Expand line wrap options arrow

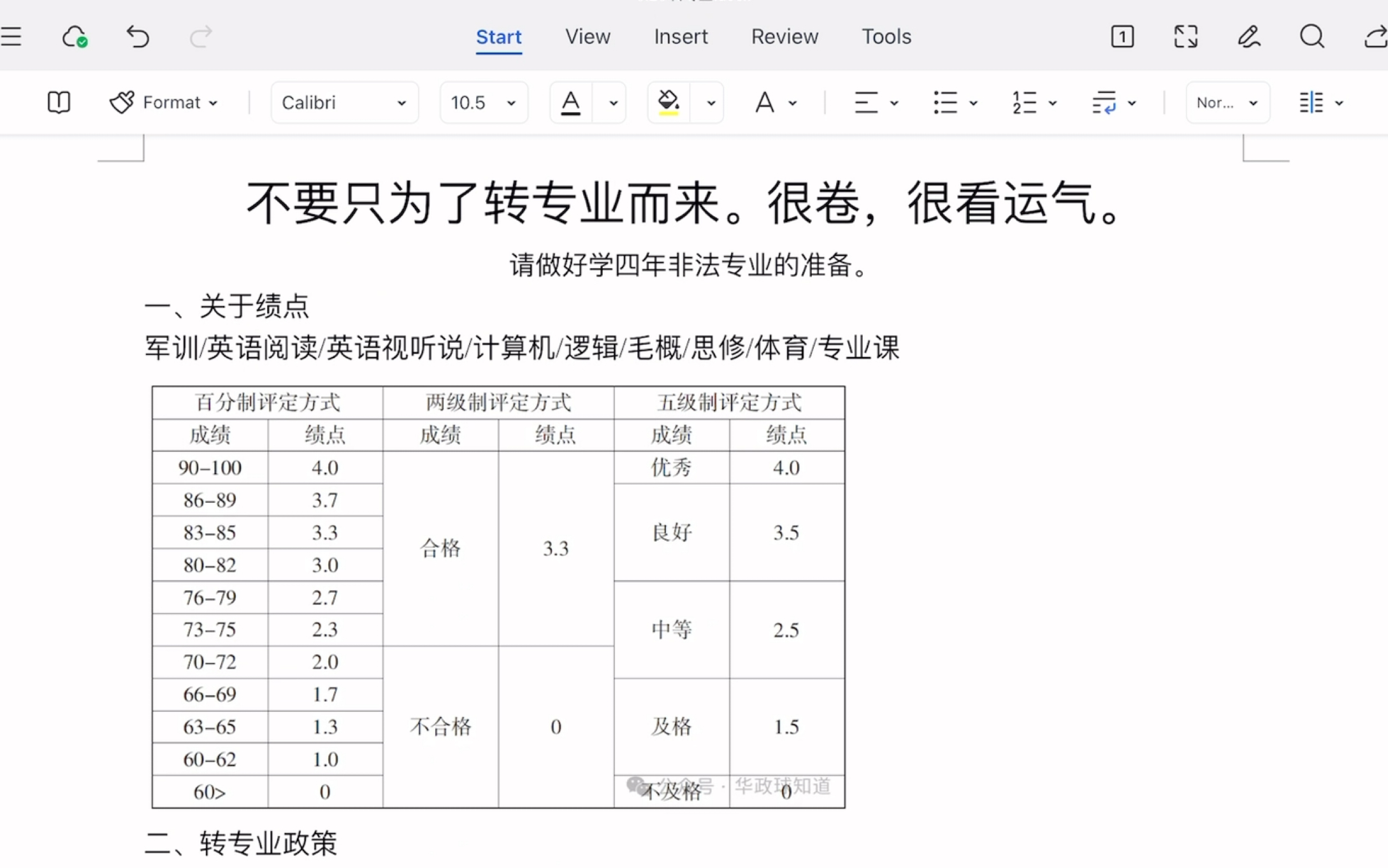[1131, 103]
